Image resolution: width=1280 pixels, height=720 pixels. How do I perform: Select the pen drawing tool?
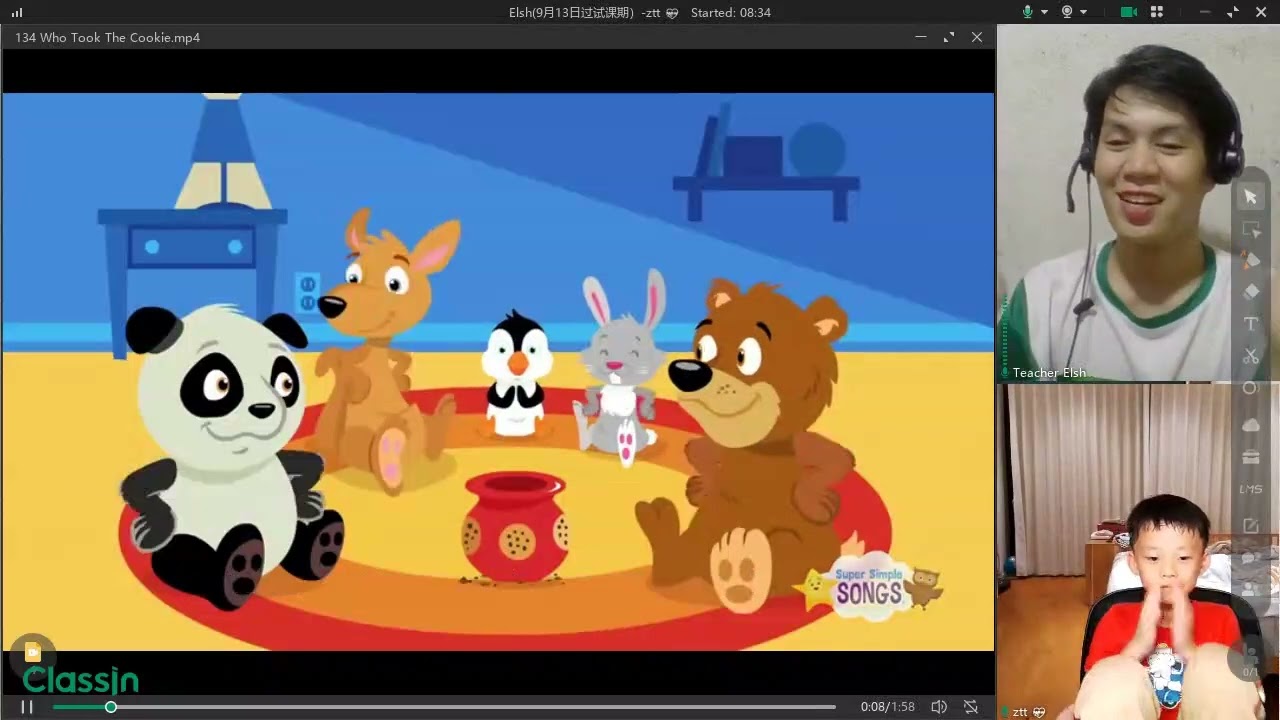coord(1250,260)
